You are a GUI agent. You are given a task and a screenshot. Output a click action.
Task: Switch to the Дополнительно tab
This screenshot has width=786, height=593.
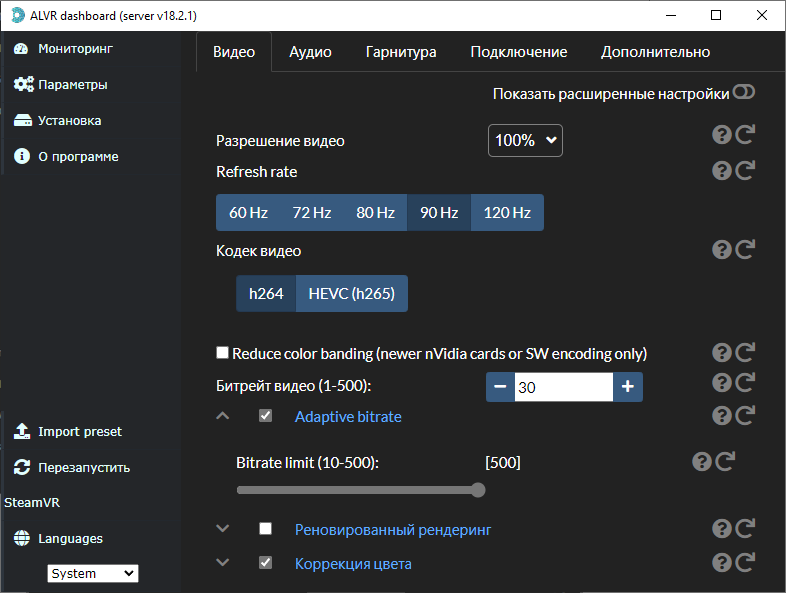(656, 52)
